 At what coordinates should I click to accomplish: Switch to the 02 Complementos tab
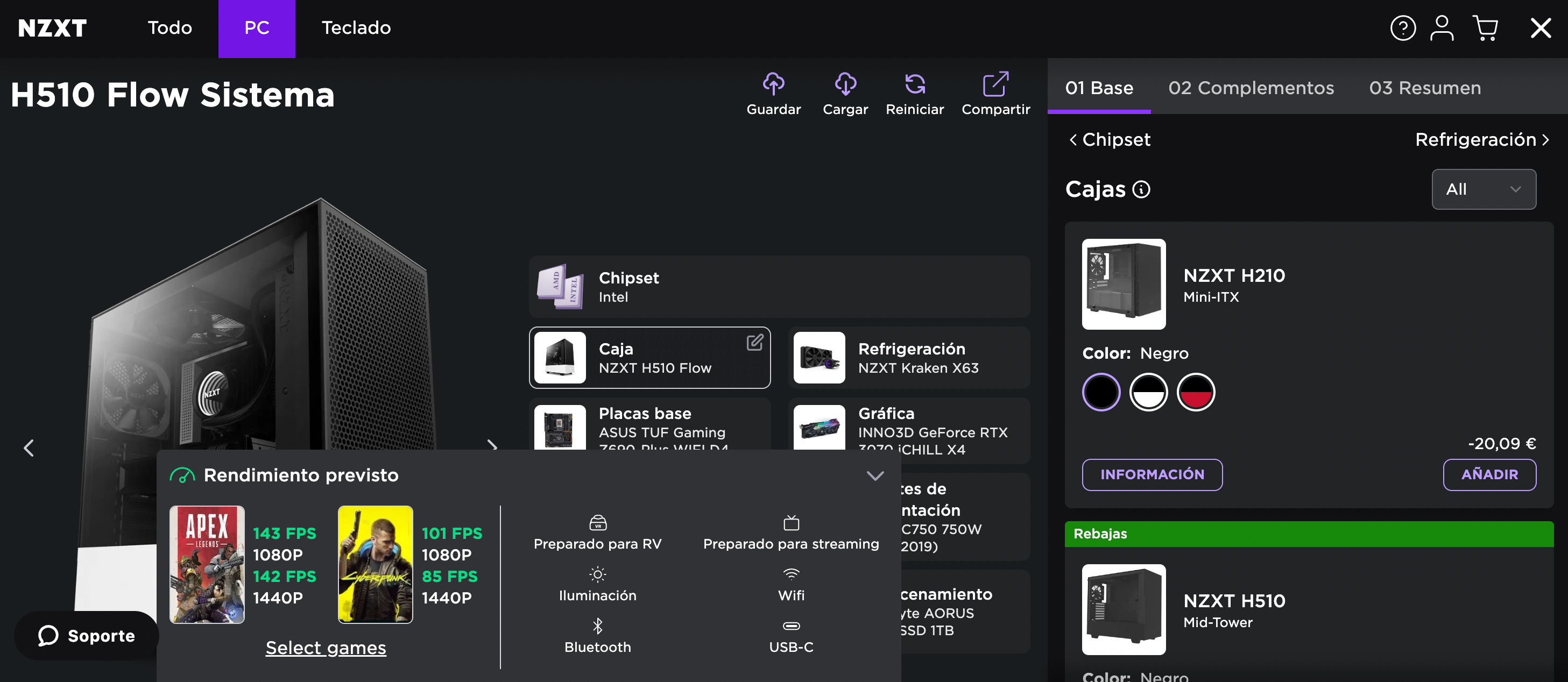coord(1251,87)
